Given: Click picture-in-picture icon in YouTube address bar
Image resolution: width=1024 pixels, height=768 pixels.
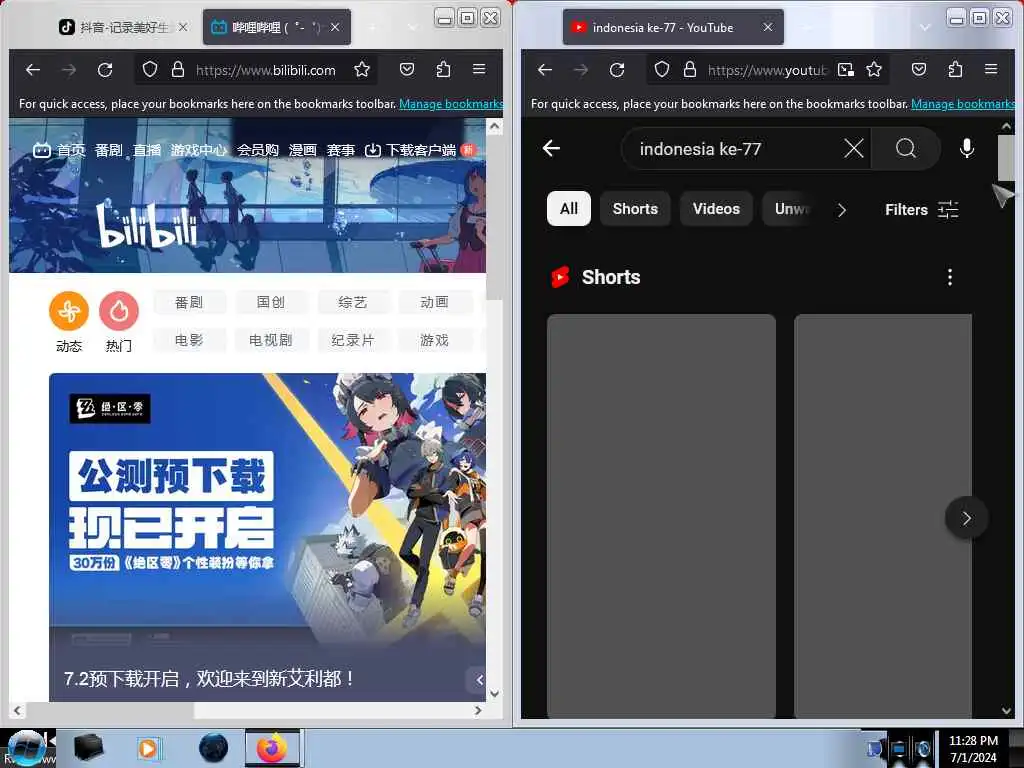Looking at the screenshot, I should tap(846, 69).
